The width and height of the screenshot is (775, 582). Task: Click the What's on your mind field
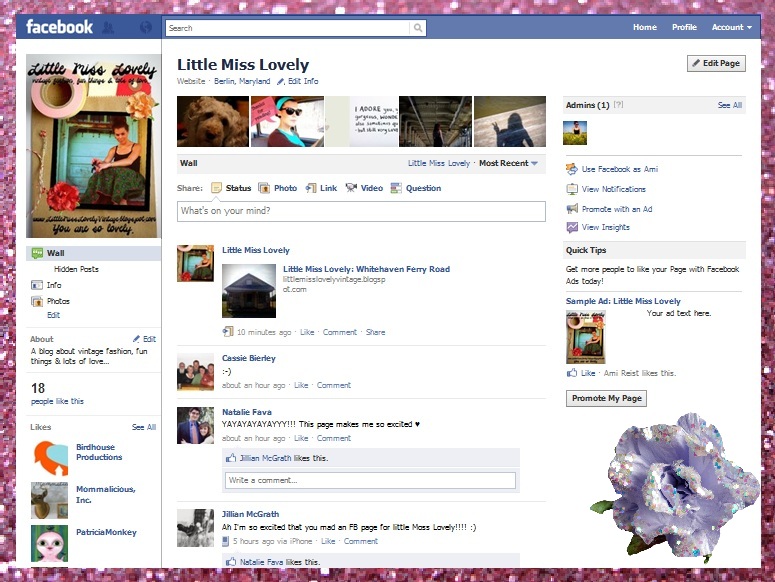(361, 211)
